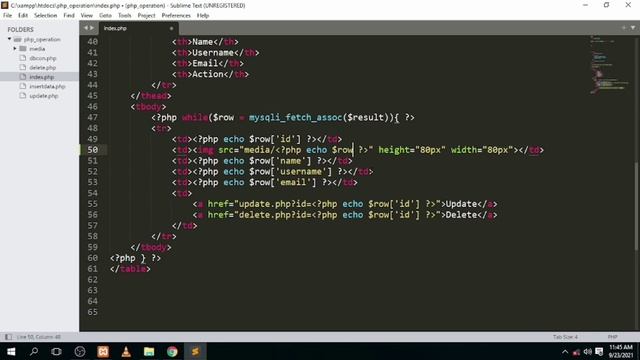Viewport: 640px width, 360px height.
Task: Click the Sublime Text title bar app icon
Action: [x=4, y=5]
